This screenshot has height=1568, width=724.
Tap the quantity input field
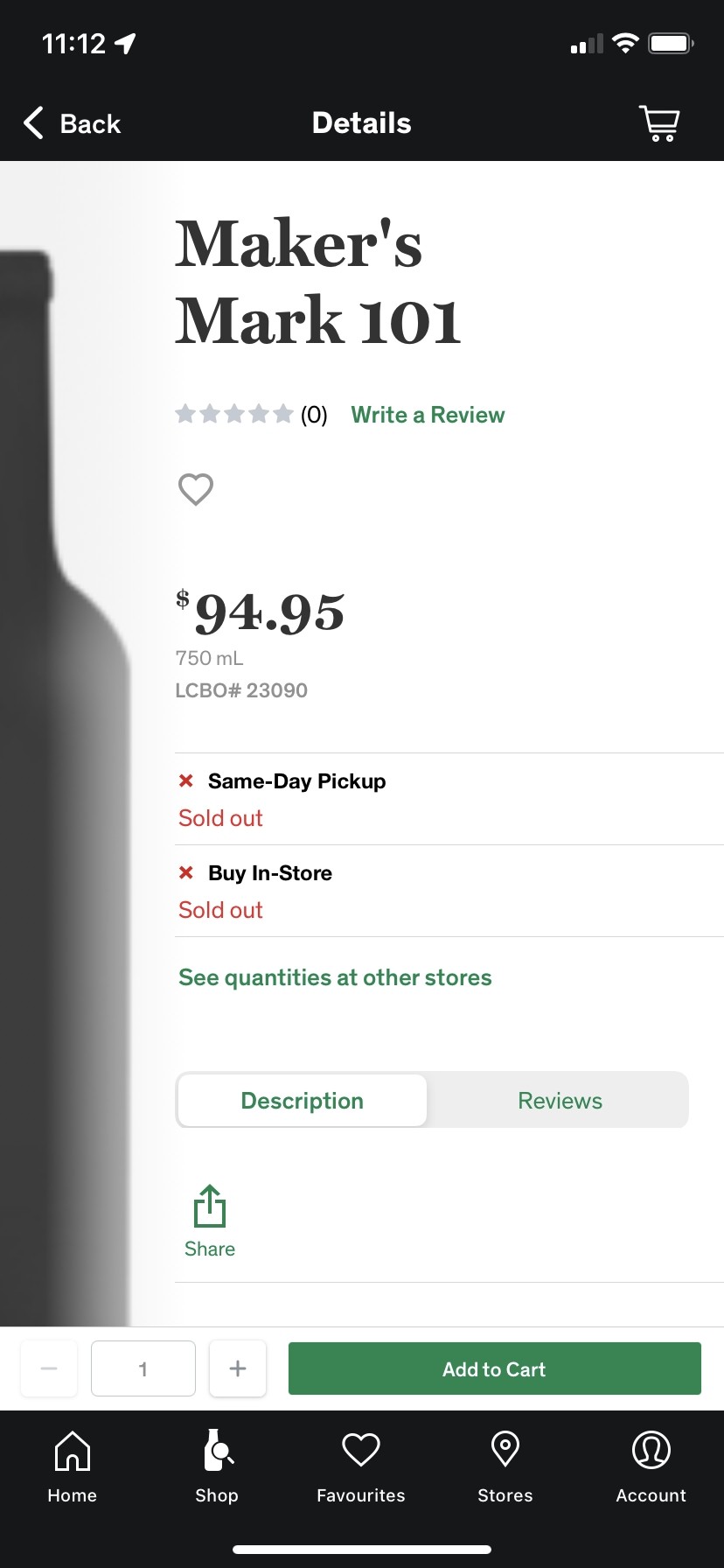[143, 1368]
